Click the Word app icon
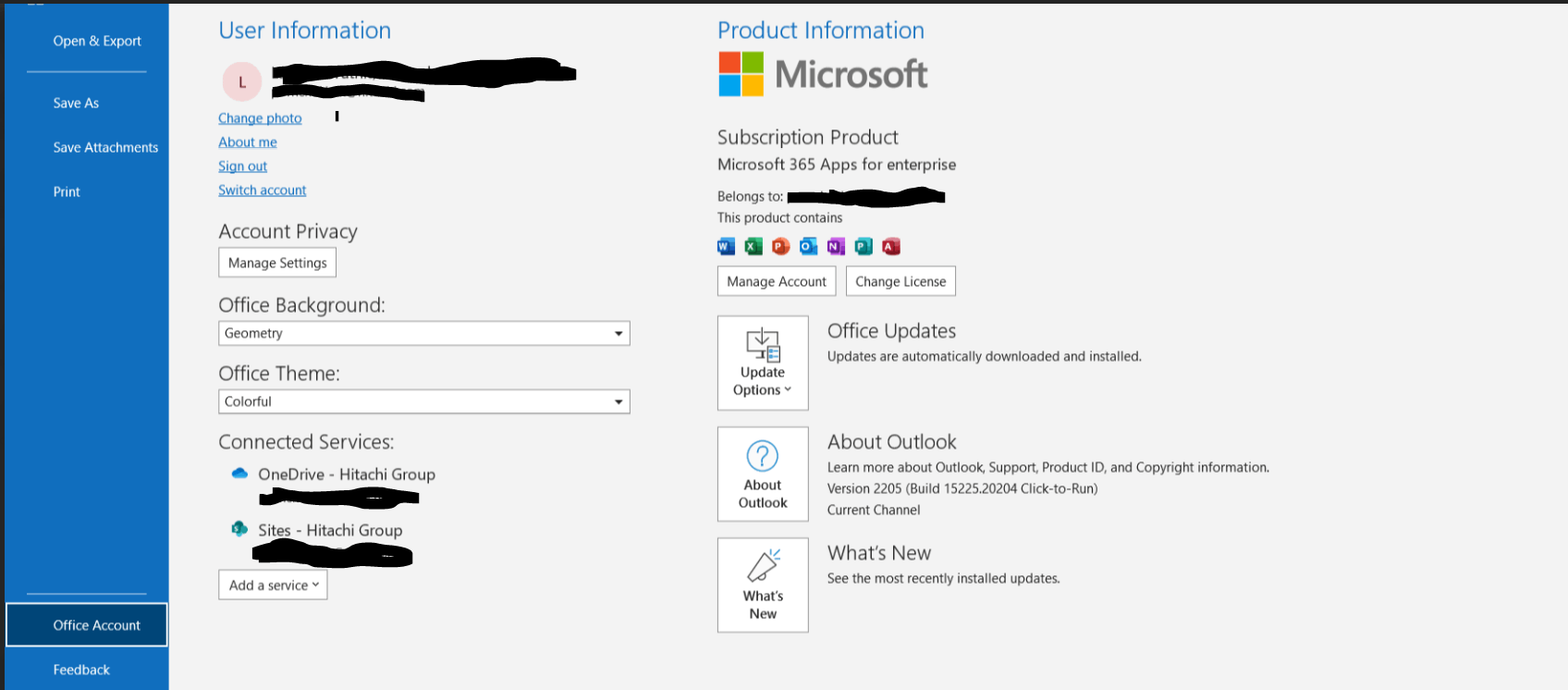The width and height of the screenshot is (1568, 690). click(x=726, y=246)
